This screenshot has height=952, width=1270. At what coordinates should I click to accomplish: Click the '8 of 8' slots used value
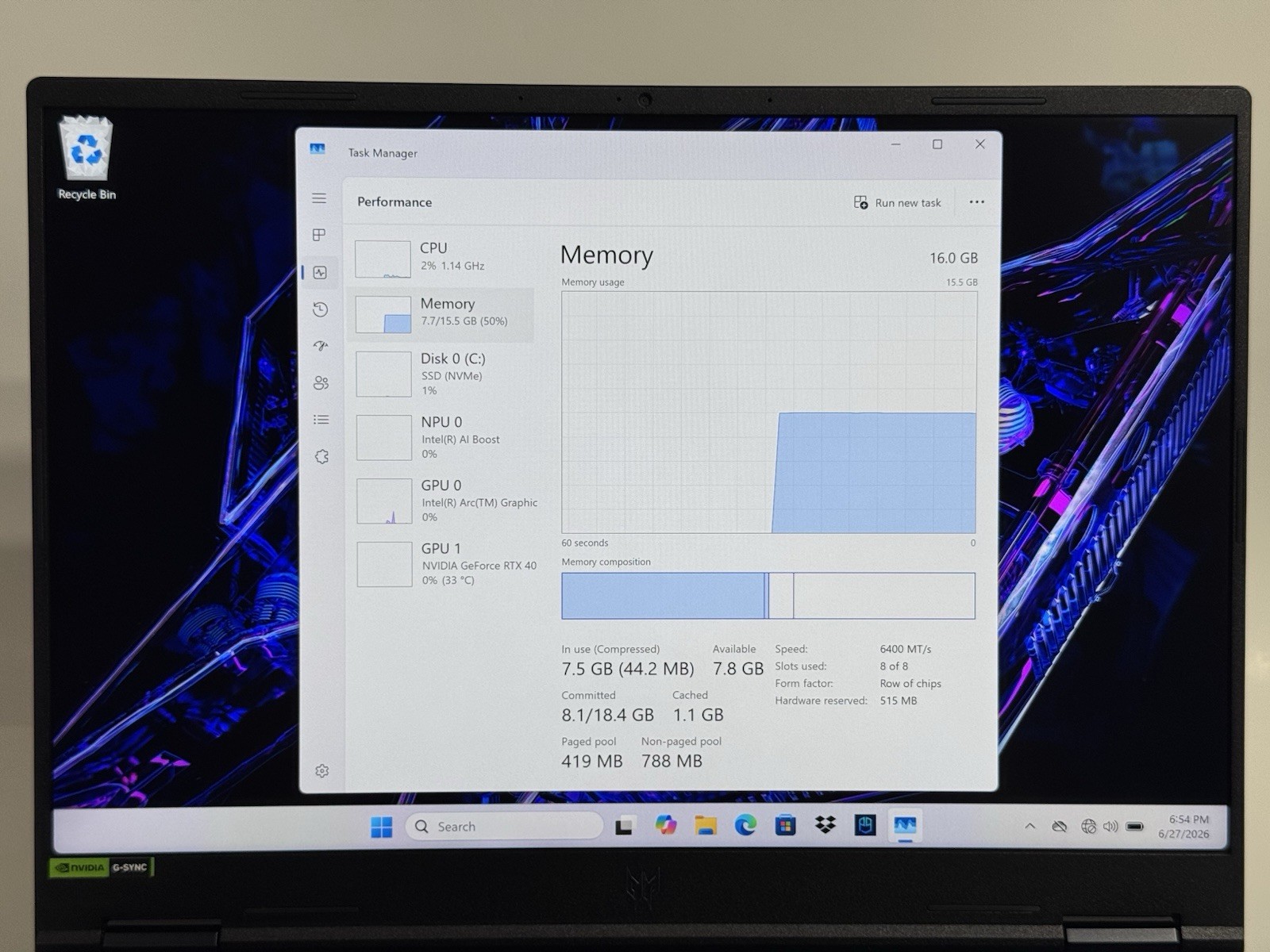pos(894,666)
